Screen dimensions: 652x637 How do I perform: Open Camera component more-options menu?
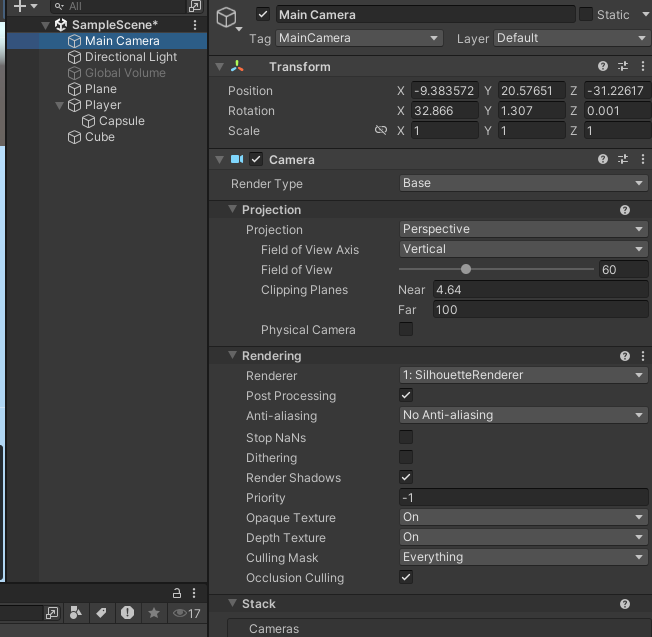tap(643, 159)
